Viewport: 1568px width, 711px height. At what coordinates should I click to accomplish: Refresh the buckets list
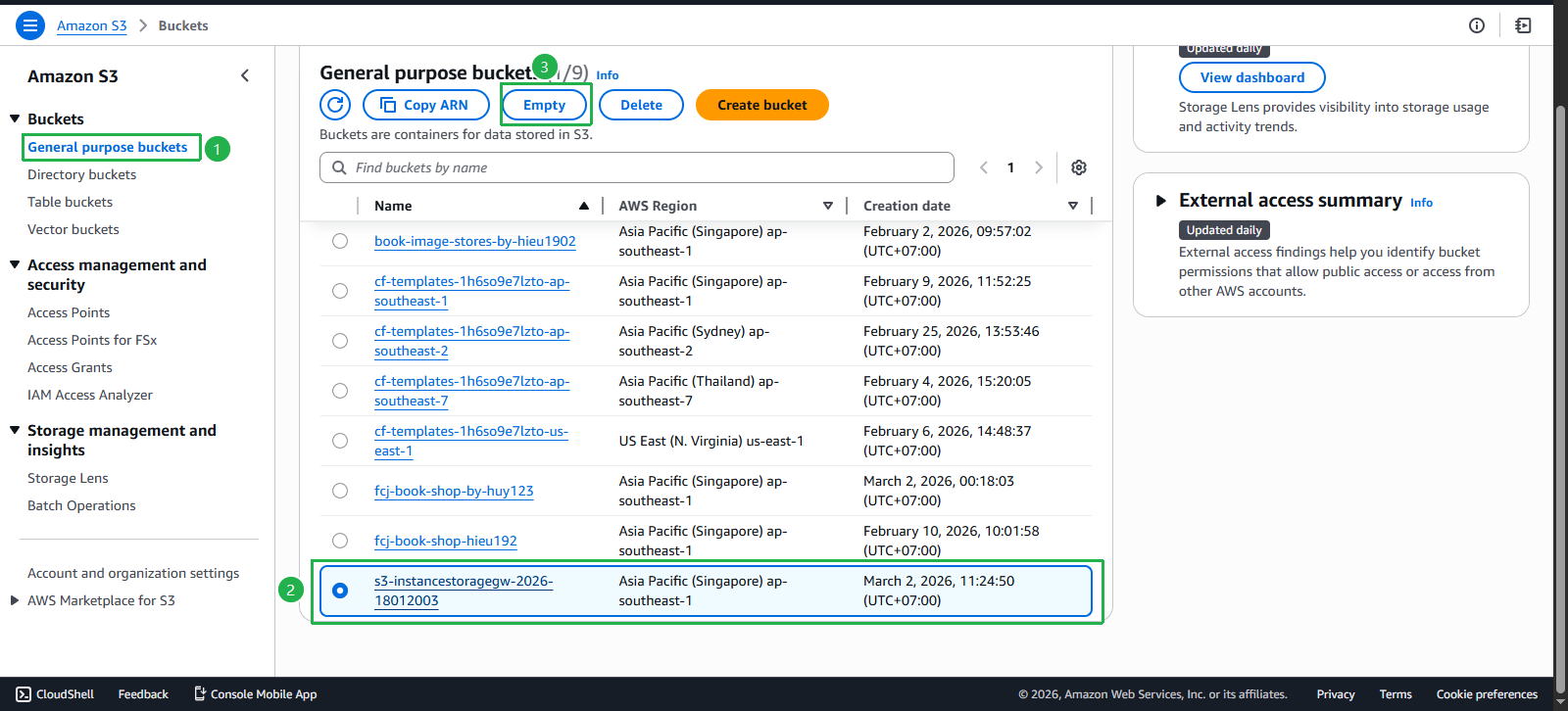click(335, 105)
